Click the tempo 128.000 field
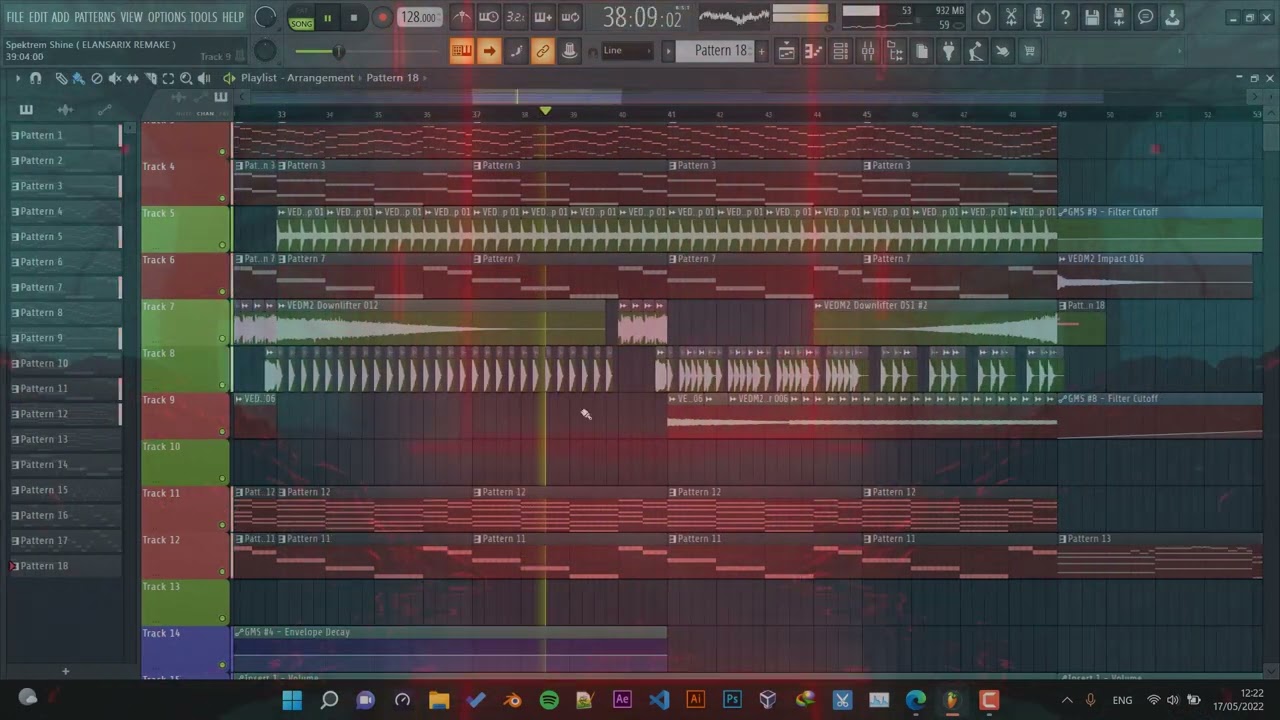 pos(419,17)
